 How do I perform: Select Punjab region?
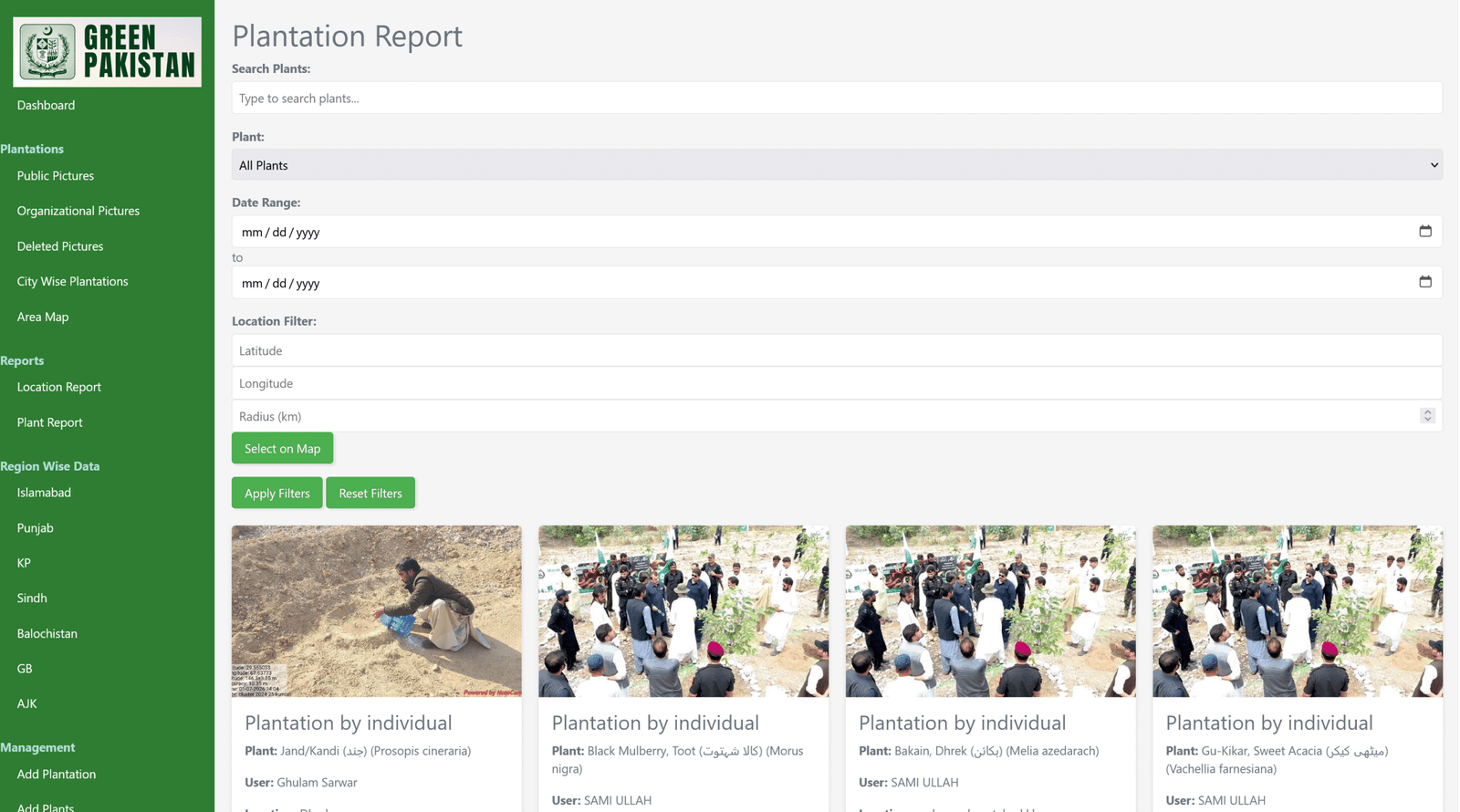(x=35, y=528)
